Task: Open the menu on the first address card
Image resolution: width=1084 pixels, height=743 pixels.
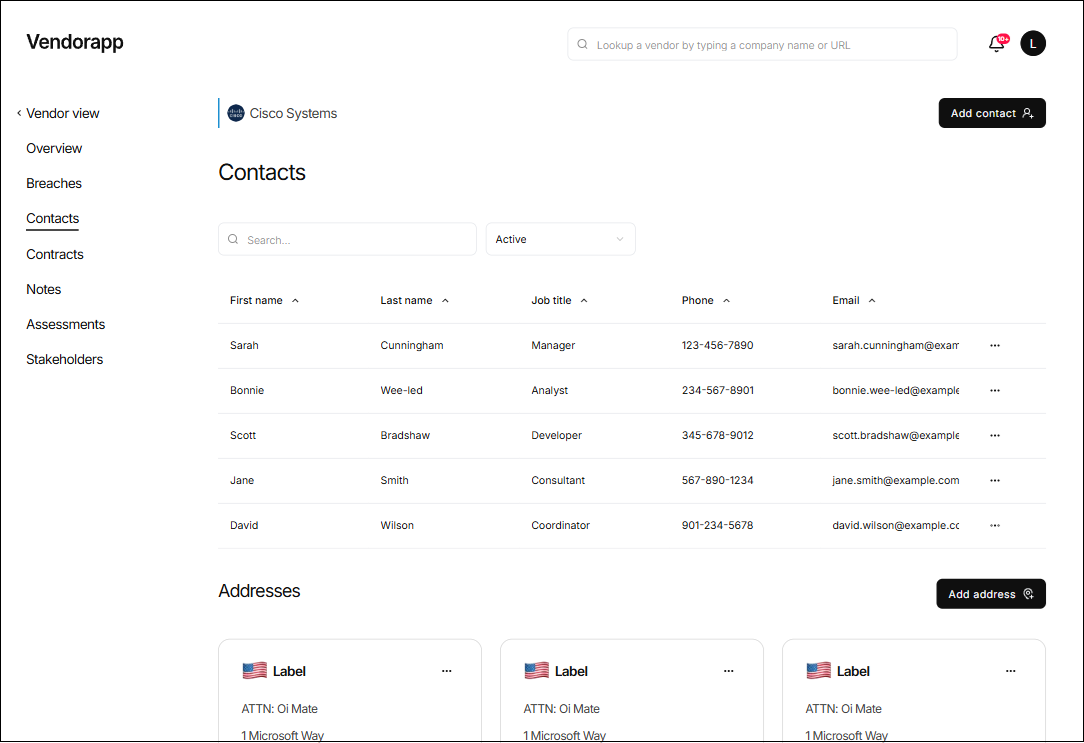Action: [447, 671]
